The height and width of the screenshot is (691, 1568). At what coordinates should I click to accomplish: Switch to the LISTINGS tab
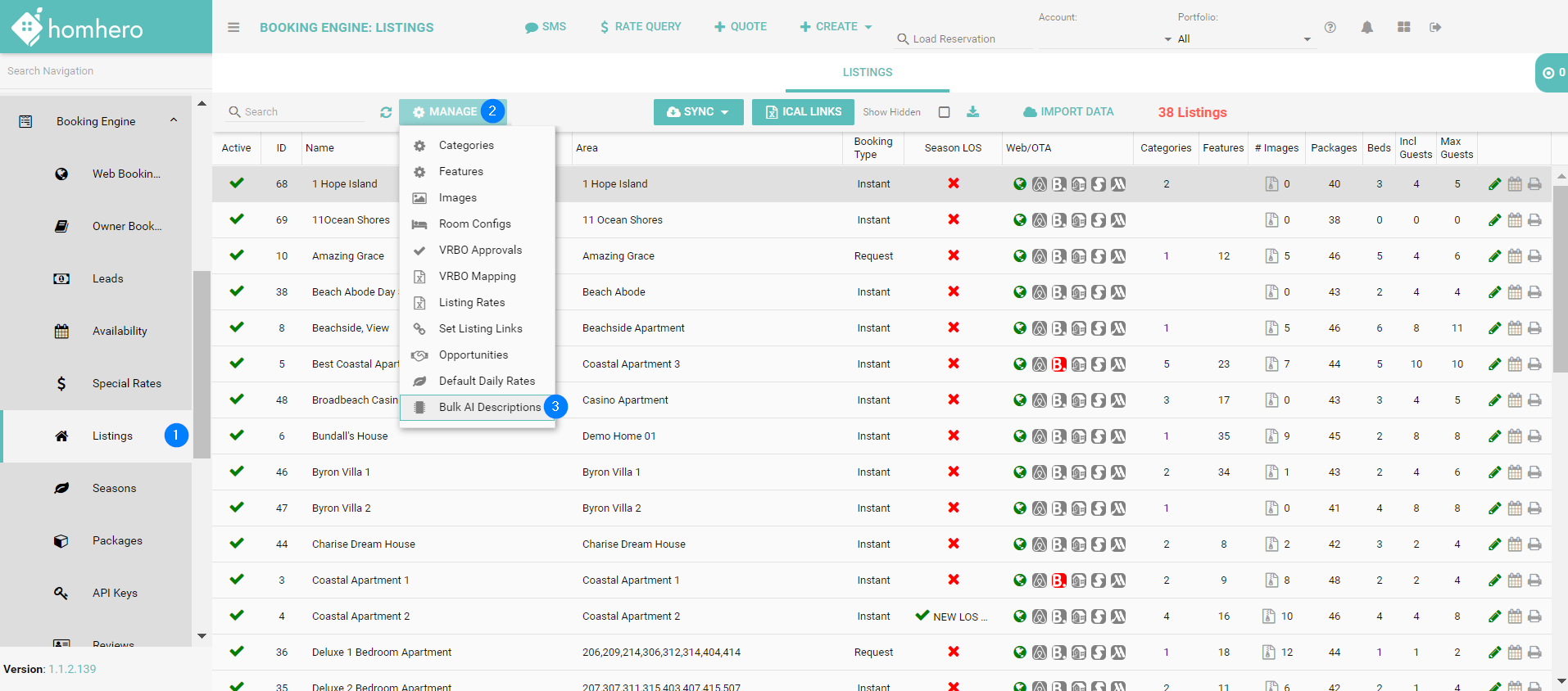coord(868,72)
